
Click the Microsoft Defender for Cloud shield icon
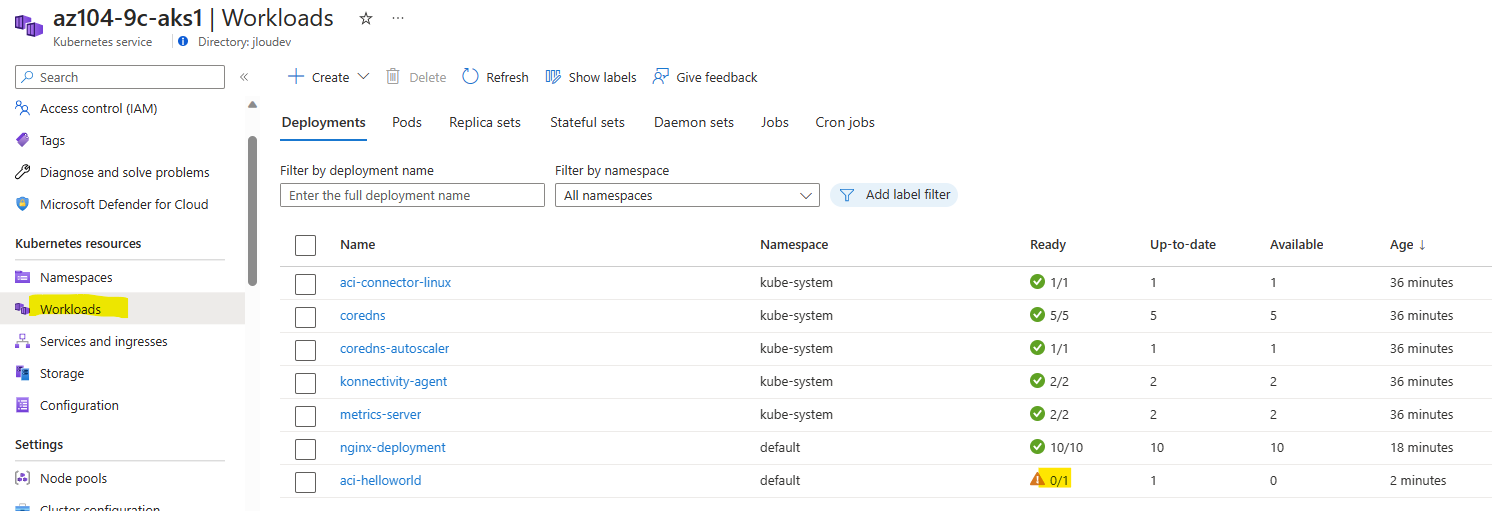[23, 204]
